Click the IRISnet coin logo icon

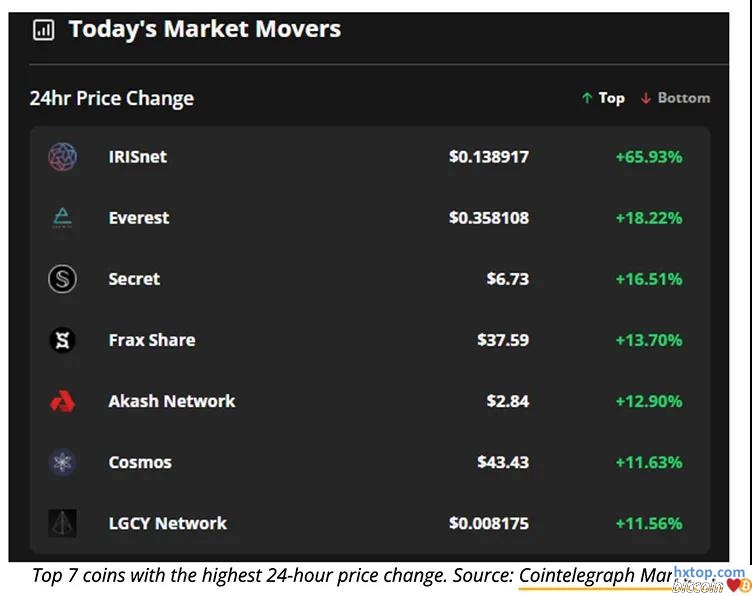click(62, 157)
